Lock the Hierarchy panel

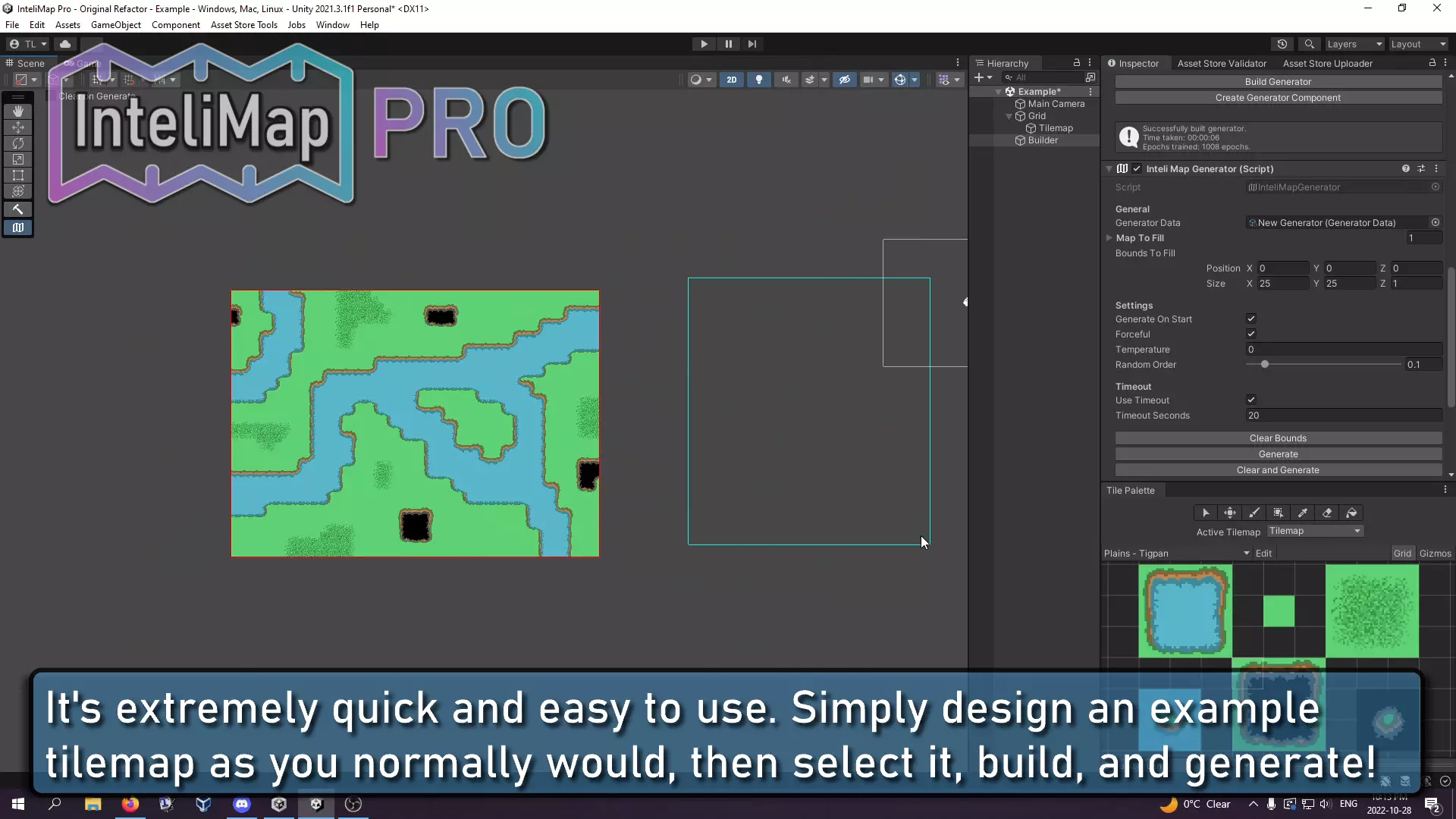tap(1077, 63)
